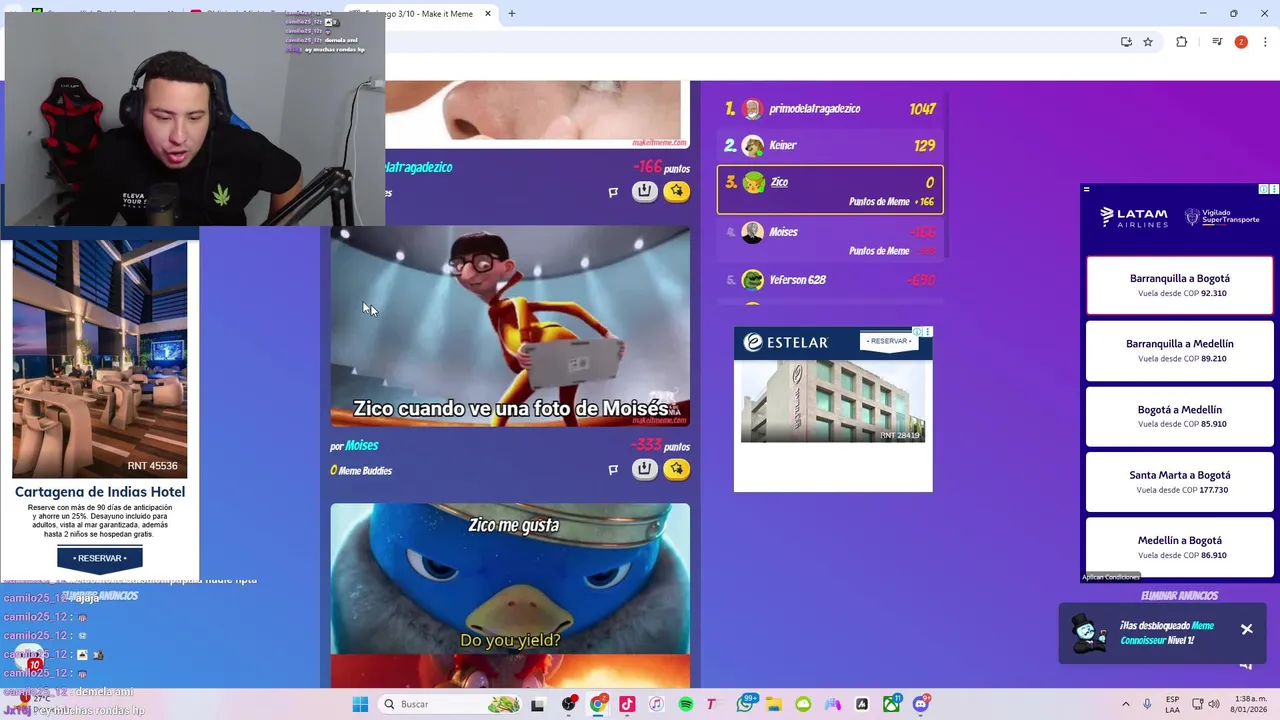Select the Medellín a Bogotá flight offer

[1180, 547]
